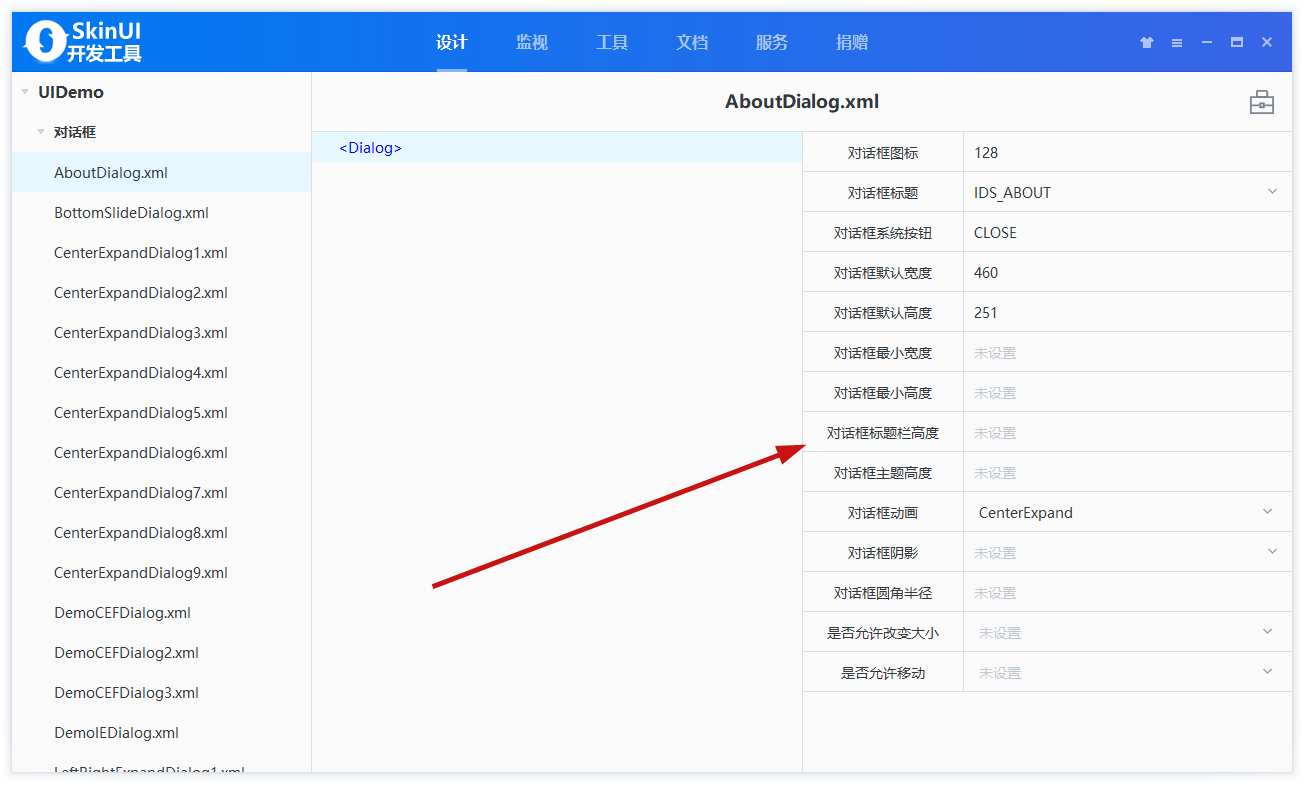Edit the 对话框默认宽度 field 460
This screenshot has width=1305, height=785.
1128,272
